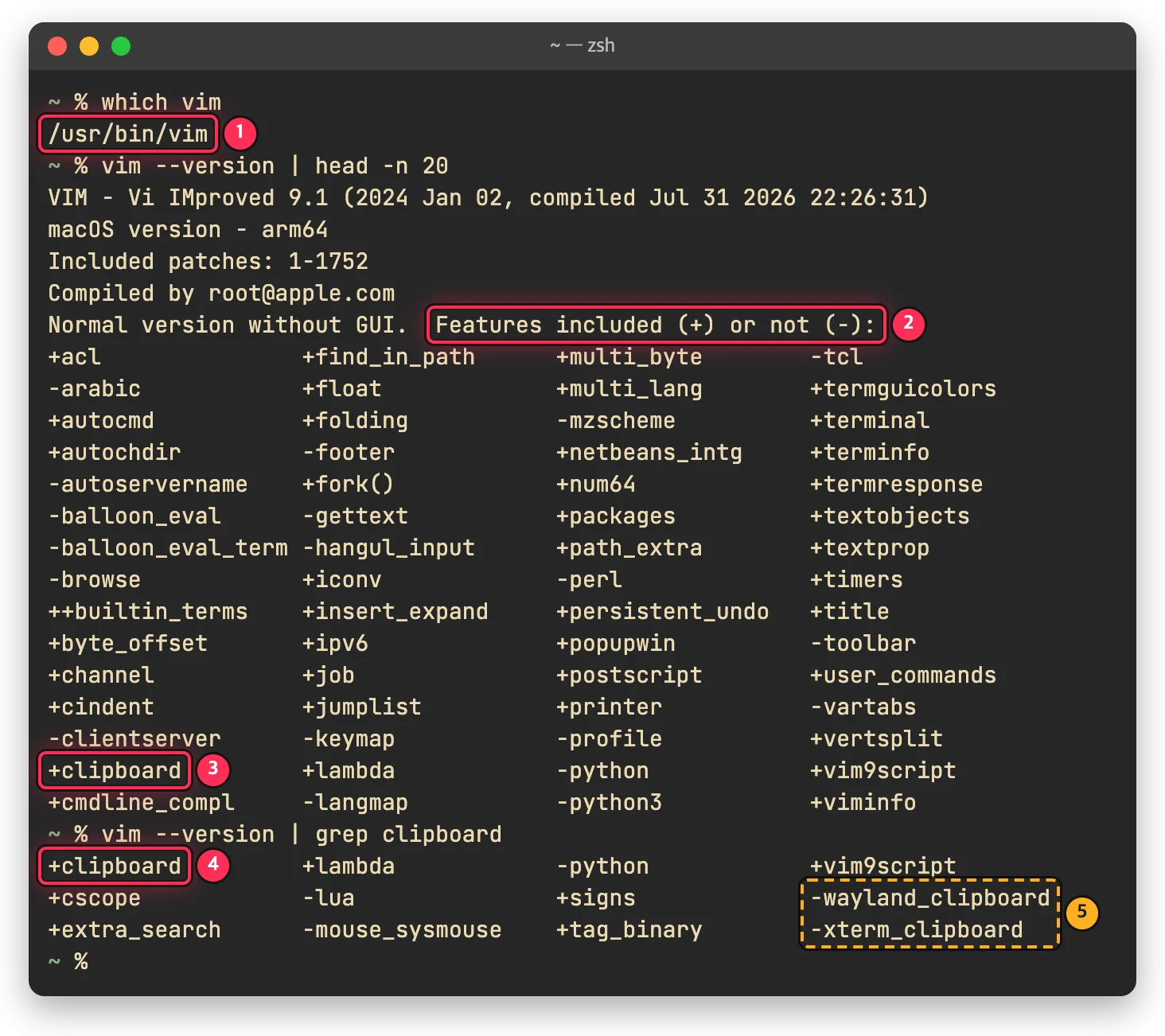
Task: Click the '+cmdline_compl' feature entry
Action: click(142, 802)
